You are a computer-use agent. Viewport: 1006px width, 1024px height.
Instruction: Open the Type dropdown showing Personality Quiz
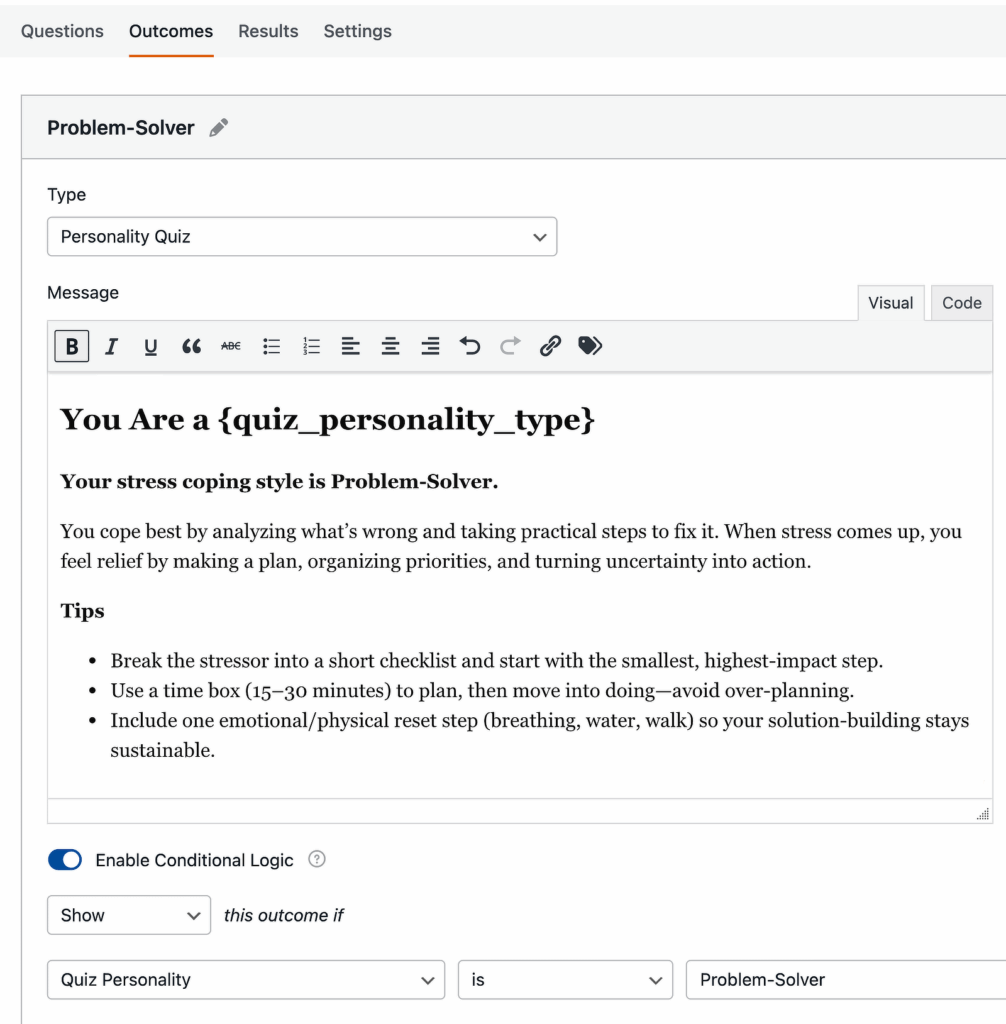(x=301, y=237)
